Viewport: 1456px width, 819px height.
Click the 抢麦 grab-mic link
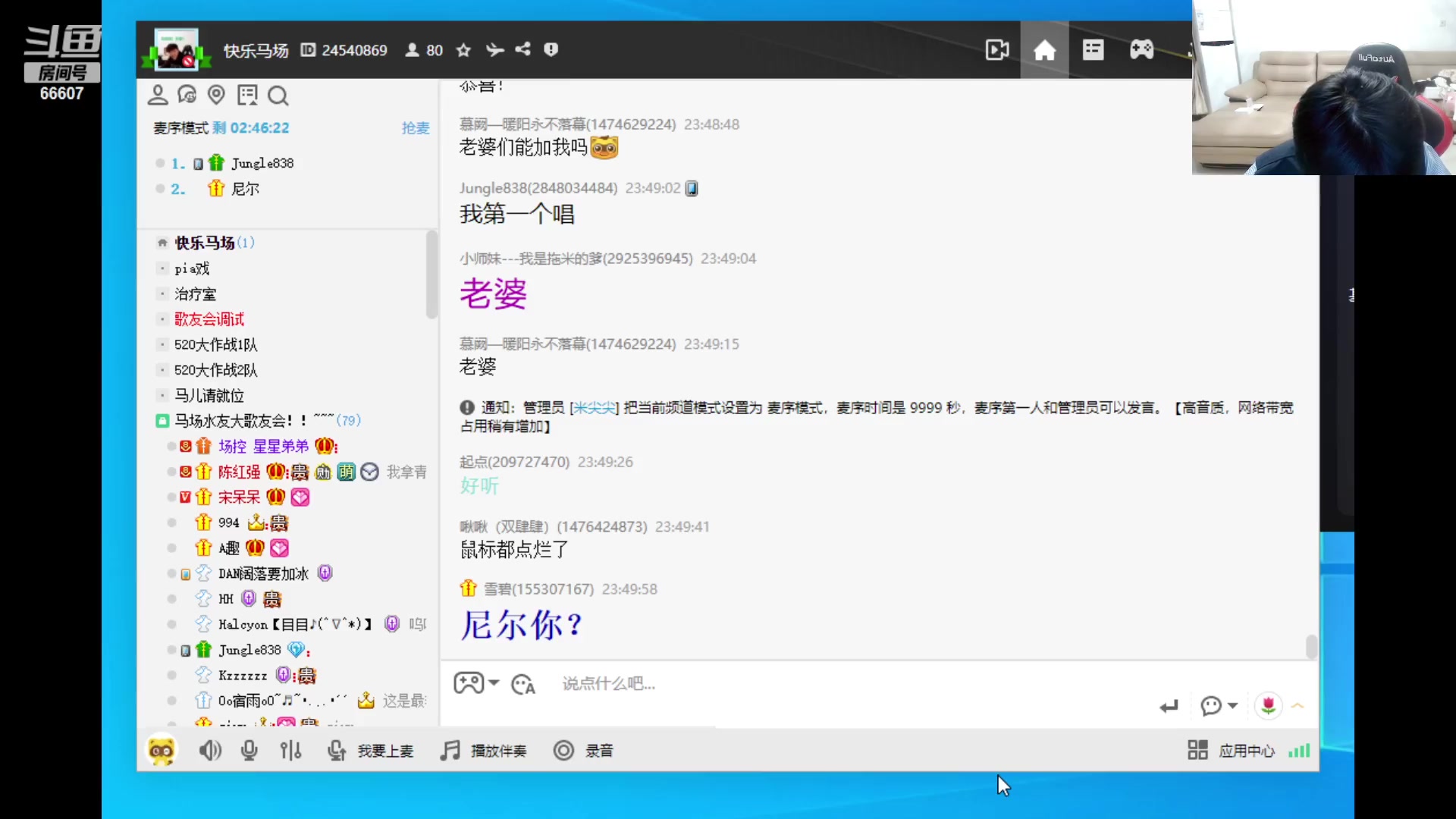(416, 128)
